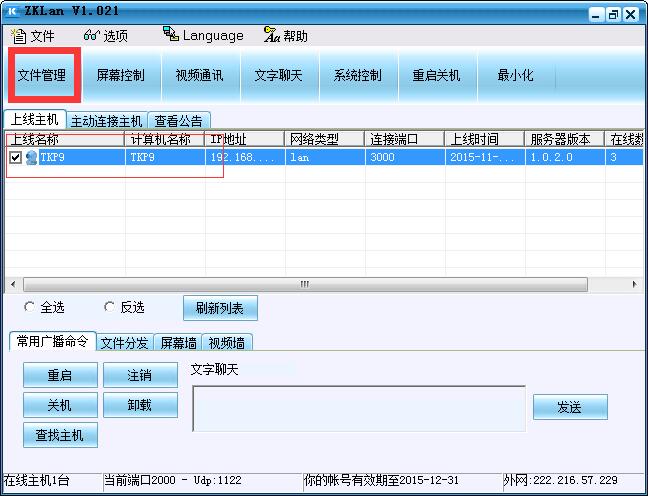Click the key icon next to 帮助

pyautogui.click(x=272, y=35)
